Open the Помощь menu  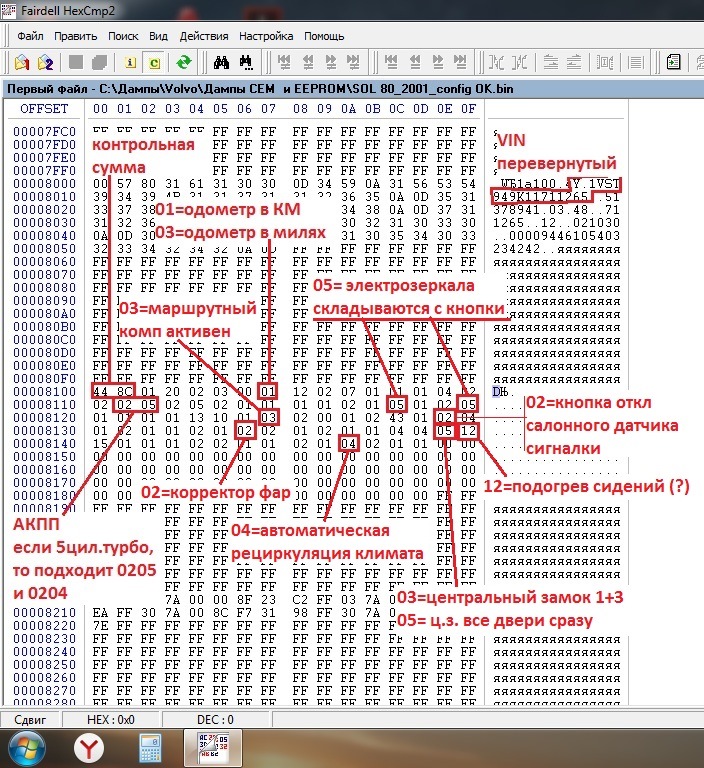click(324, 36)
